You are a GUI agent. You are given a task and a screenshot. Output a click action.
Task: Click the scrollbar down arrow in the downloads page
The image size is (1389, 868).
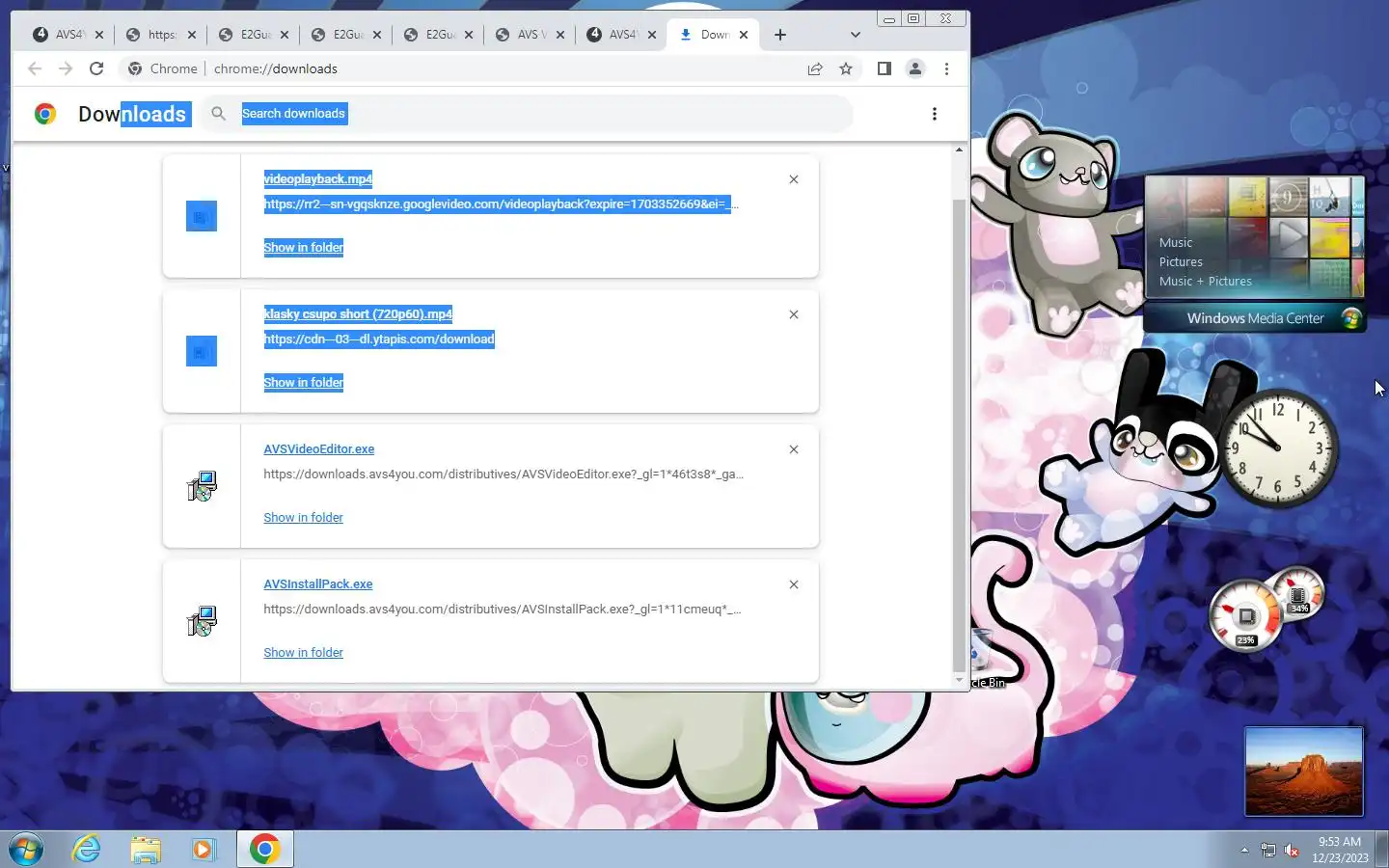pos(959,681)
